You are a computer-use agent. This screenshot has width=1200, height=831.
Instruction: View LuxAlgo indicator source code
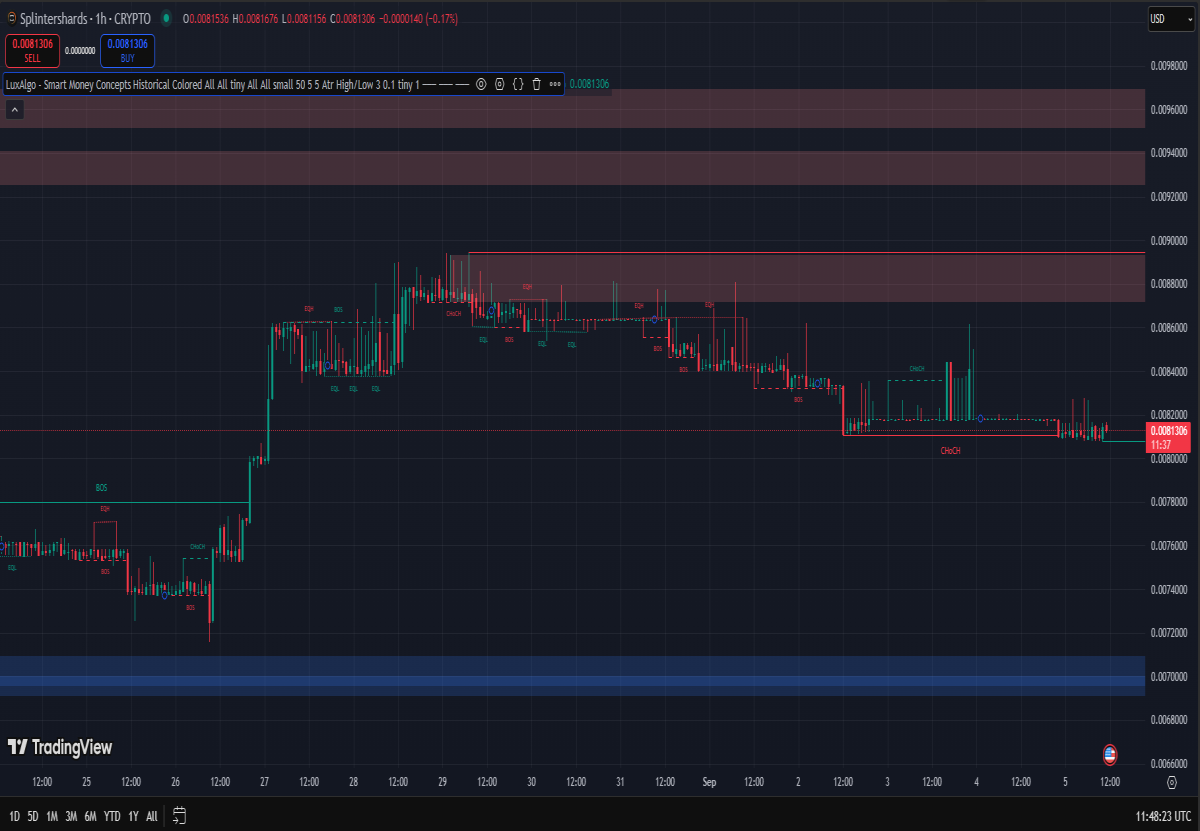(x=518, y=85)
